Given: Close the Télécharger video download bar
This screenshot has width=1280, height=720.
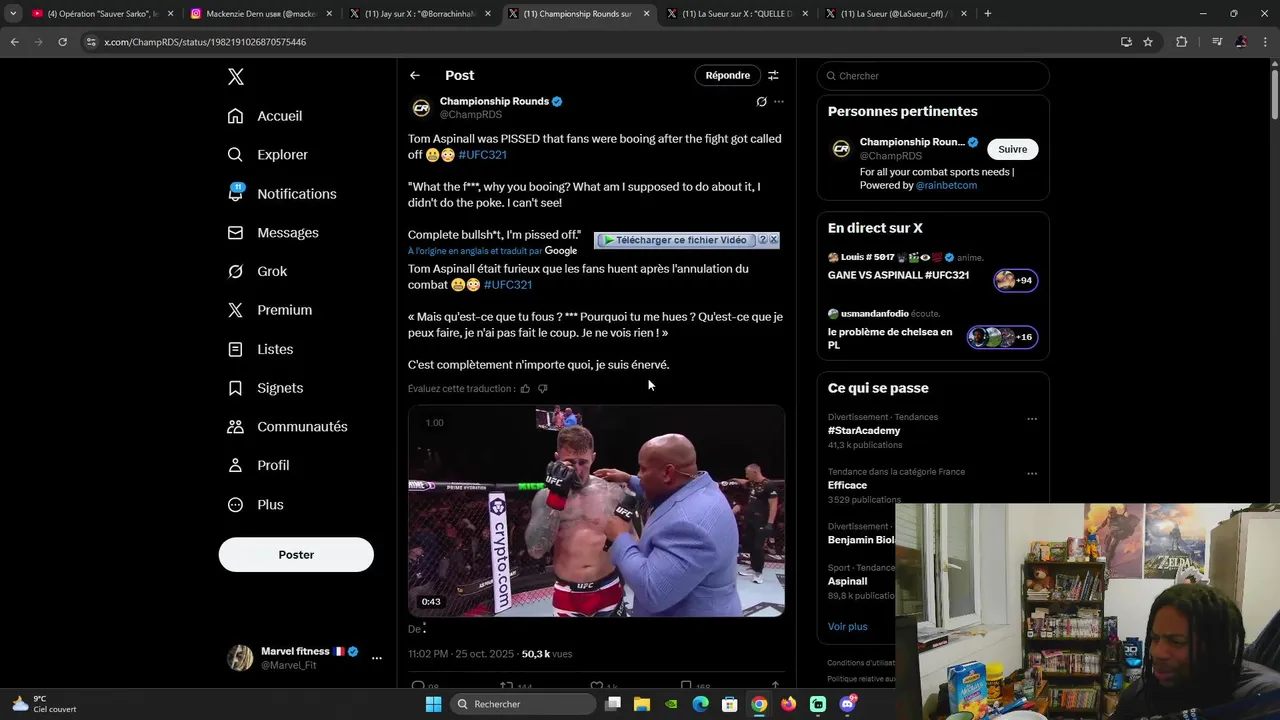Looking at the screenshot, I should coord(774,240).
